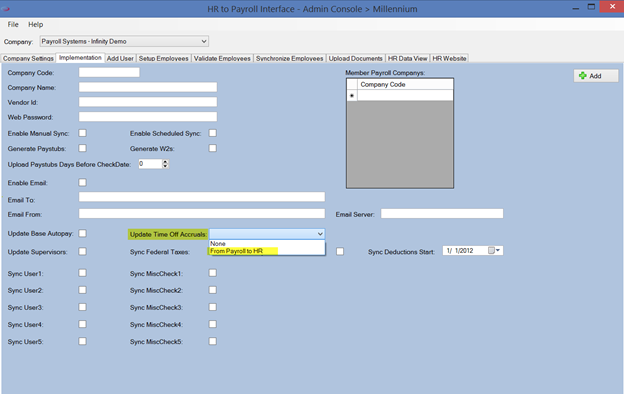Open the Company dropdown

(124, 41)
